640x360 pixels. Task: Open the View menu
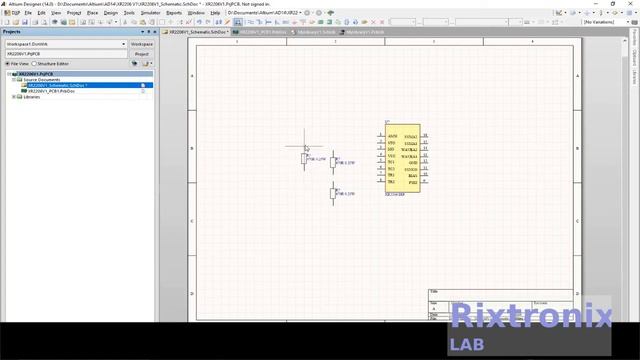(56, 13)
